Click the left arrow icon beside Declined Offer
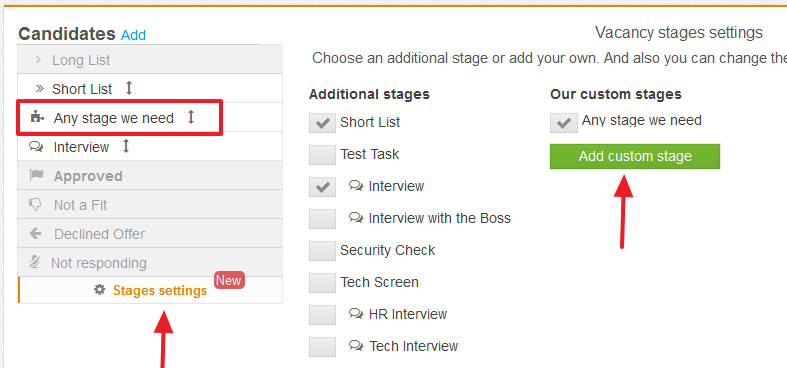The image size is (787, 368). pos(36,233)
